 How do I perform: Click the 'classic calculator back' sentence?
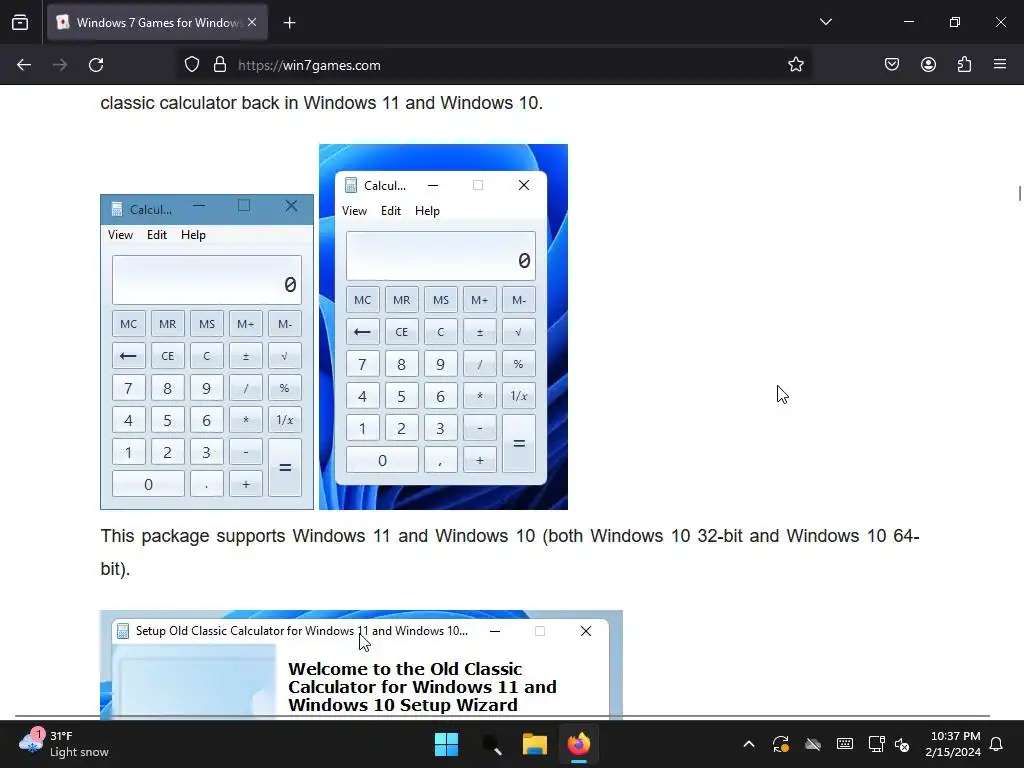[321, 103]
